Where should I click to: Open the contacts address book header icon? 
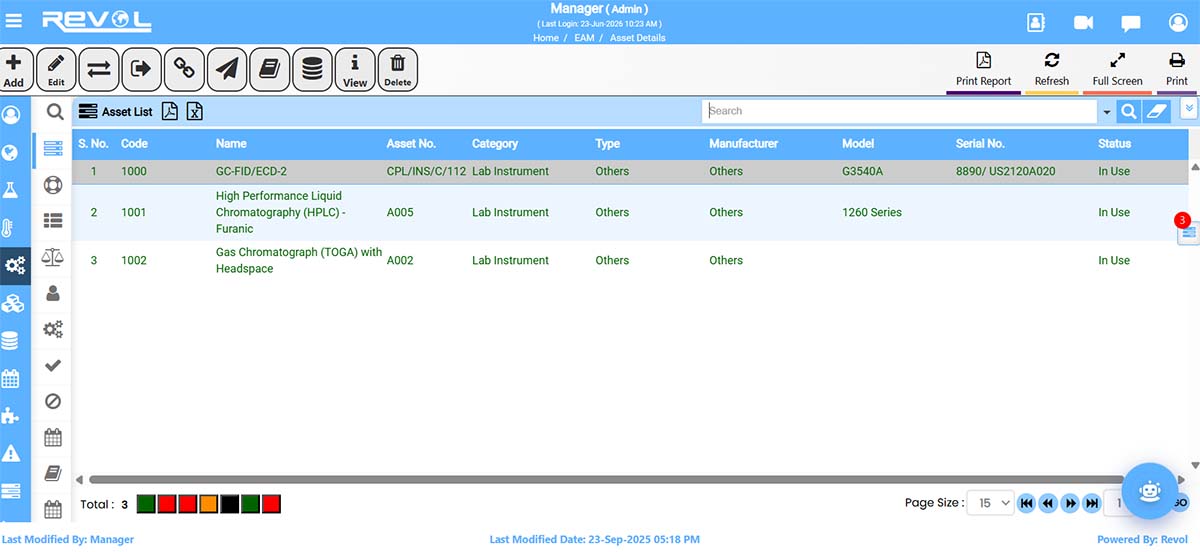1036,22
